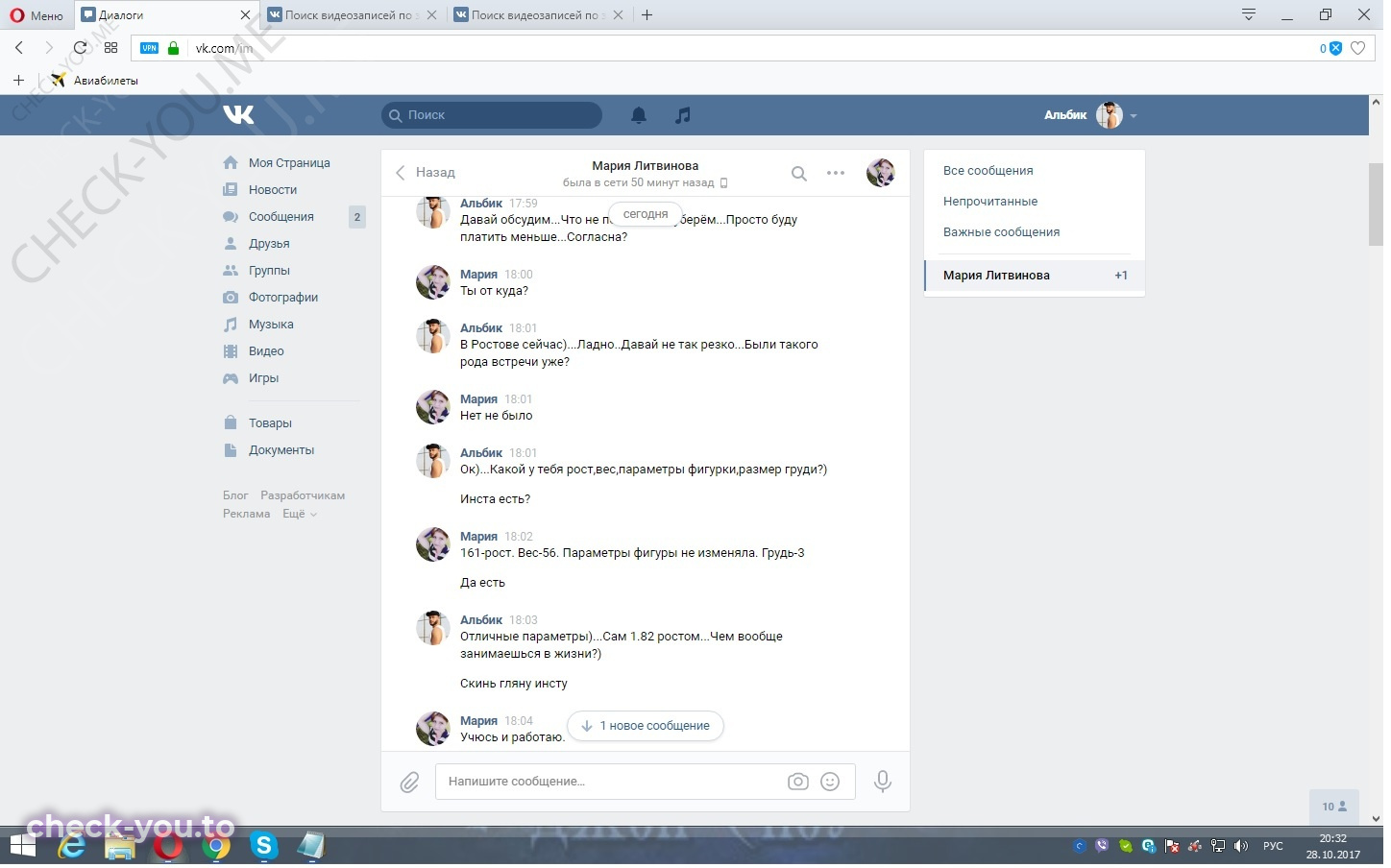The height and width of the screenshot is (868, 1391).
Task: Open notifications bell in VK header
Action: click(638, 115)
